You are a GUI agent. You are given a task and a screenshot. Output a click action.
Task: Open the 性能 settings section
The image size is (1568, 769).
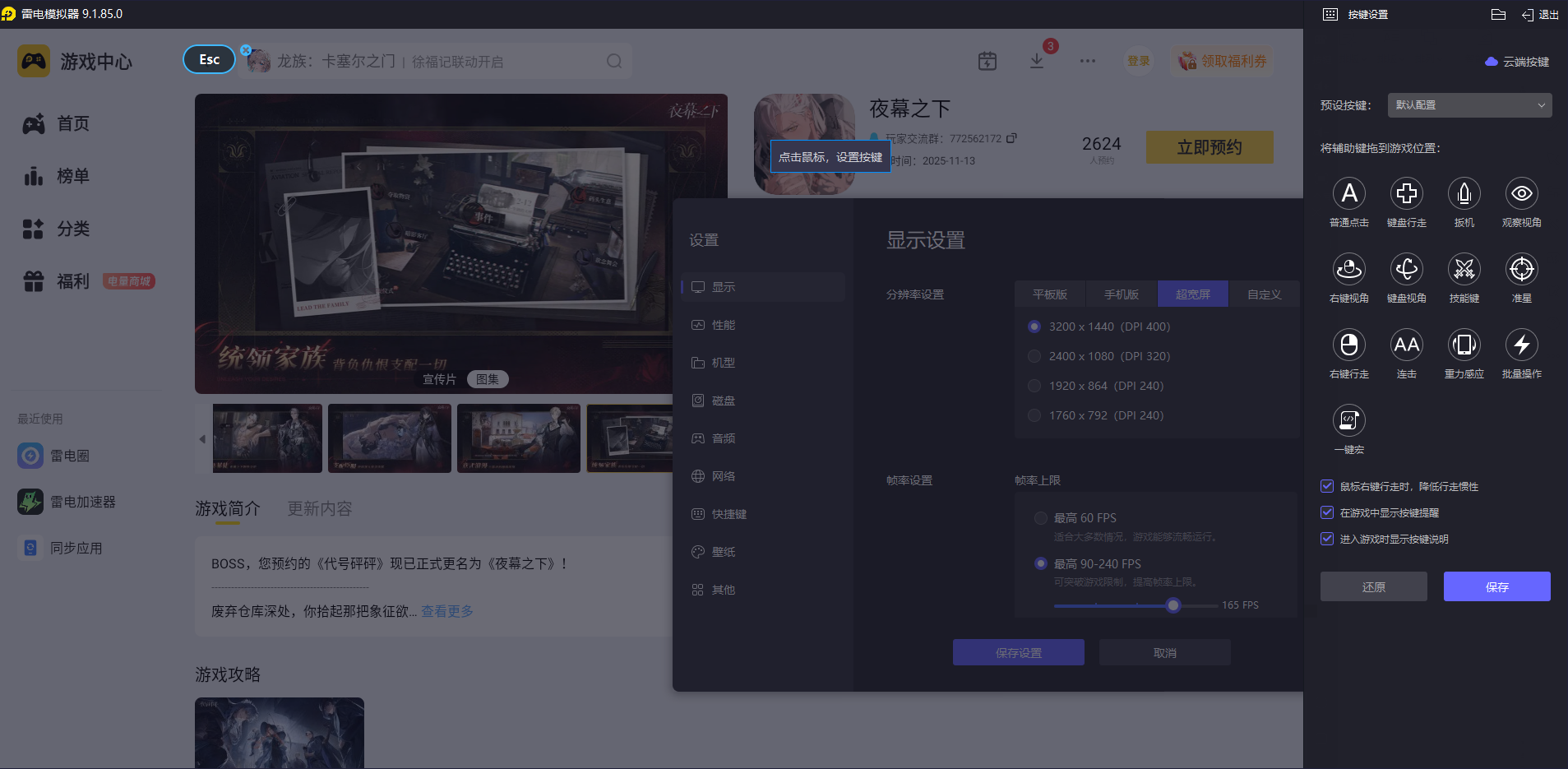coord(724,325)
